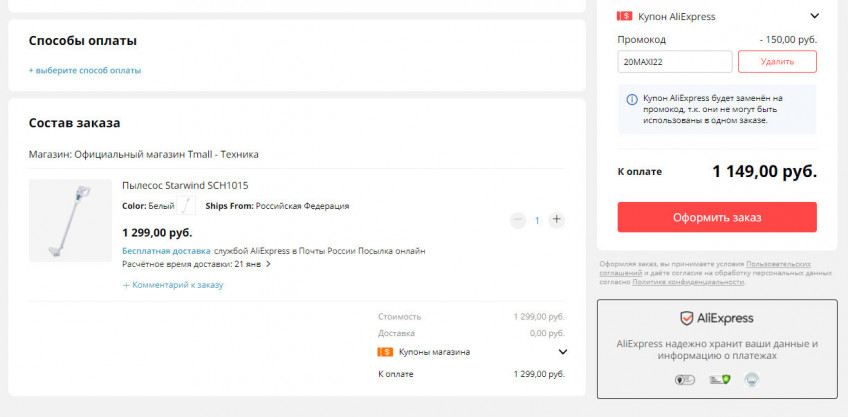Click the white color variant swatch
This screenshot has height=417, width=848.
tap(186, 206)
